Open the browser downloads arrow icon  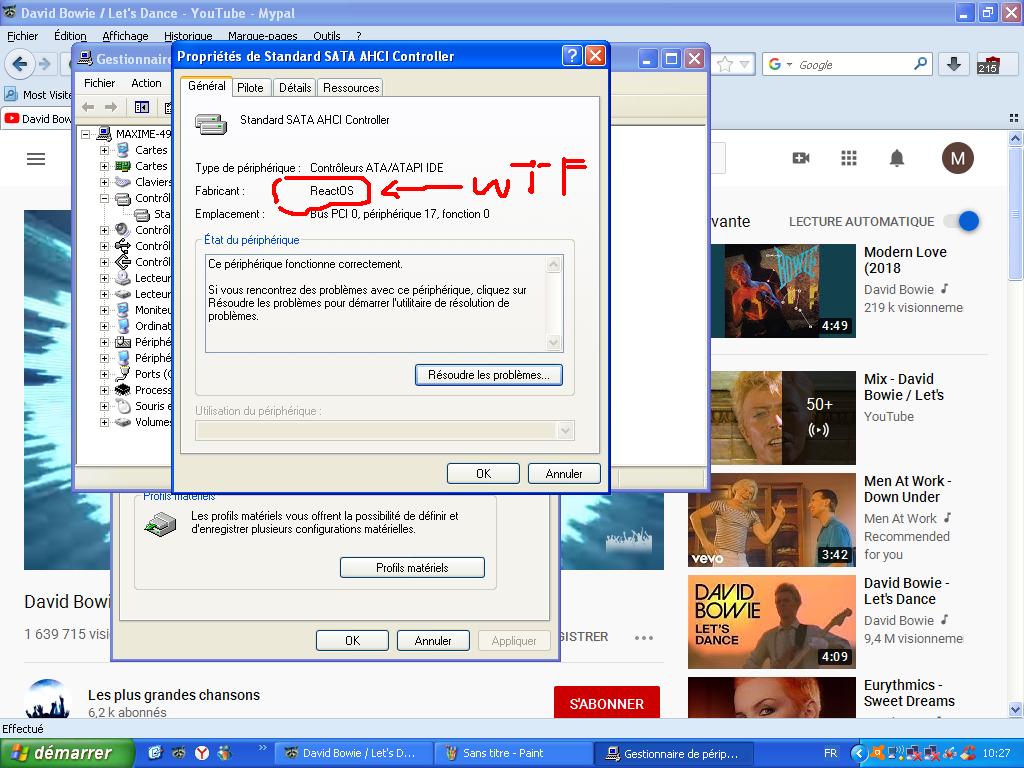click(953, 64)
